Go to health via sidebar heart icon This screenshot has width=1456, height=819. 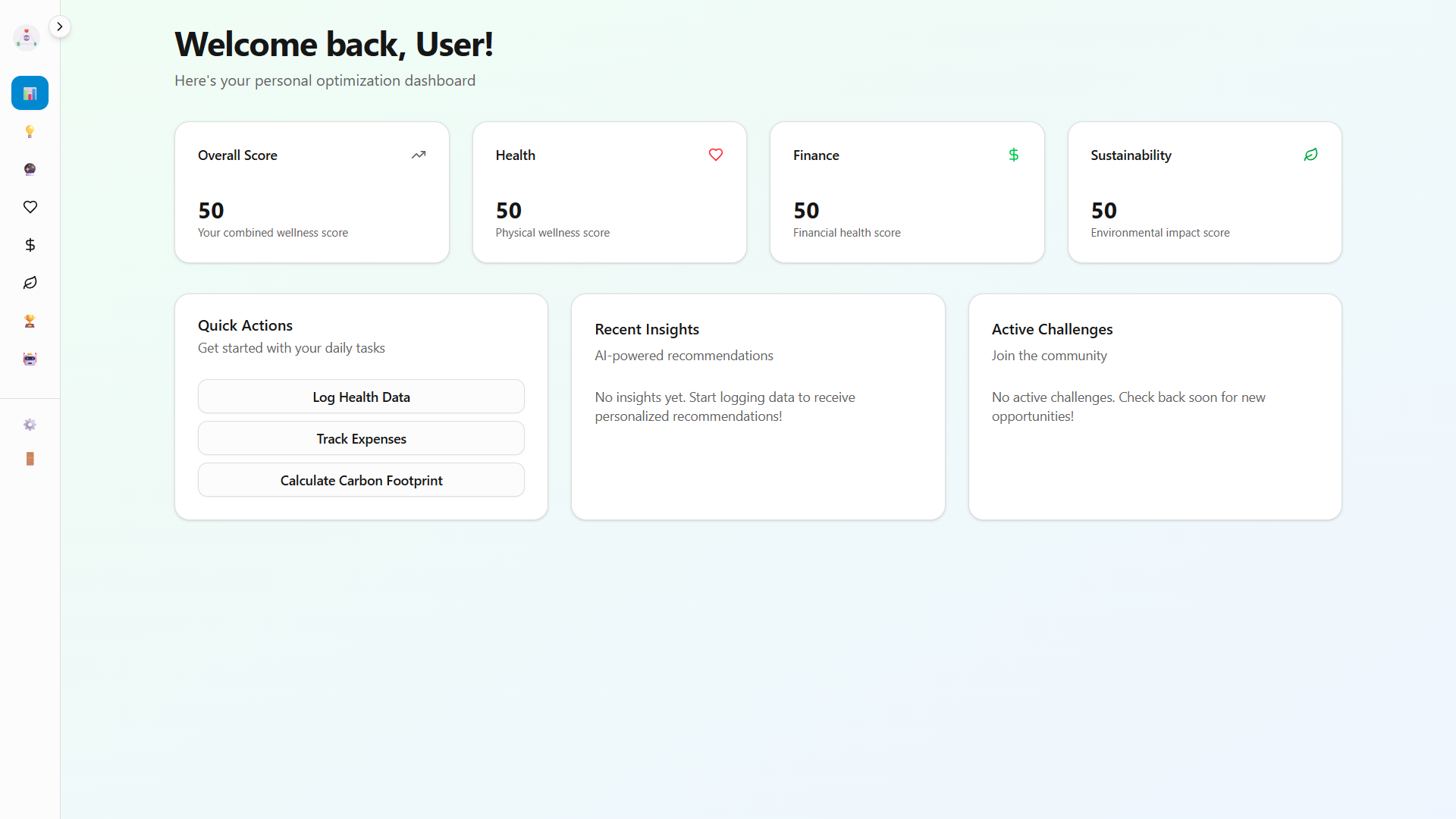pos(30,207)
